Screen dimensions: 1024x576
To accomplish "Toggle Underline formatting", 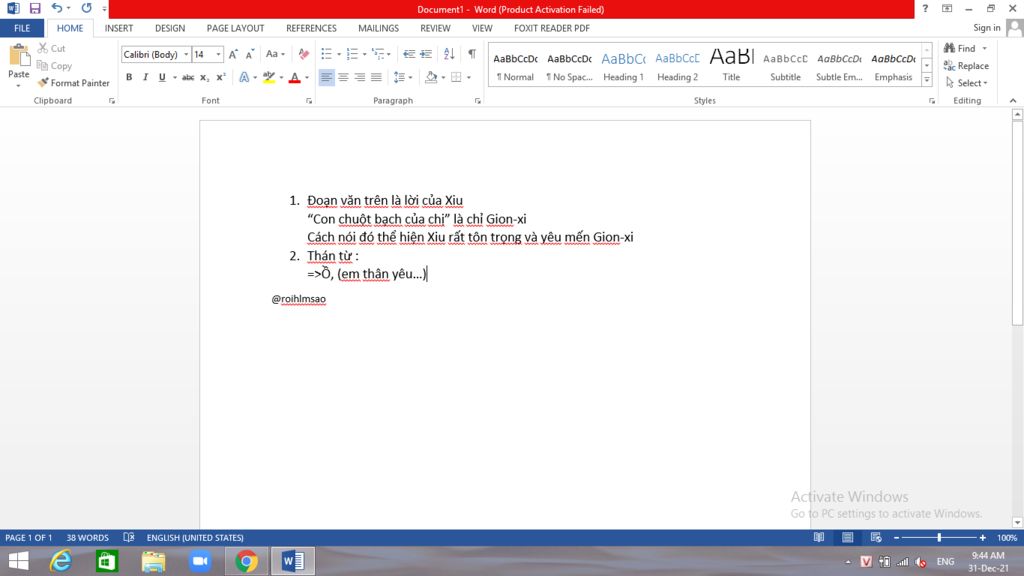I will point(162,77).
